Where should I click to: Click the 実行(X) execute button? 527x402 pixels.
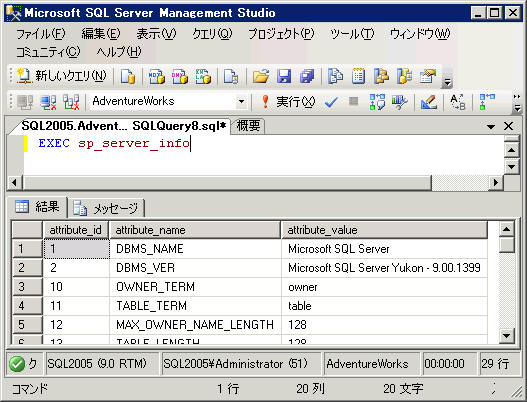click(x=288, y=102)
